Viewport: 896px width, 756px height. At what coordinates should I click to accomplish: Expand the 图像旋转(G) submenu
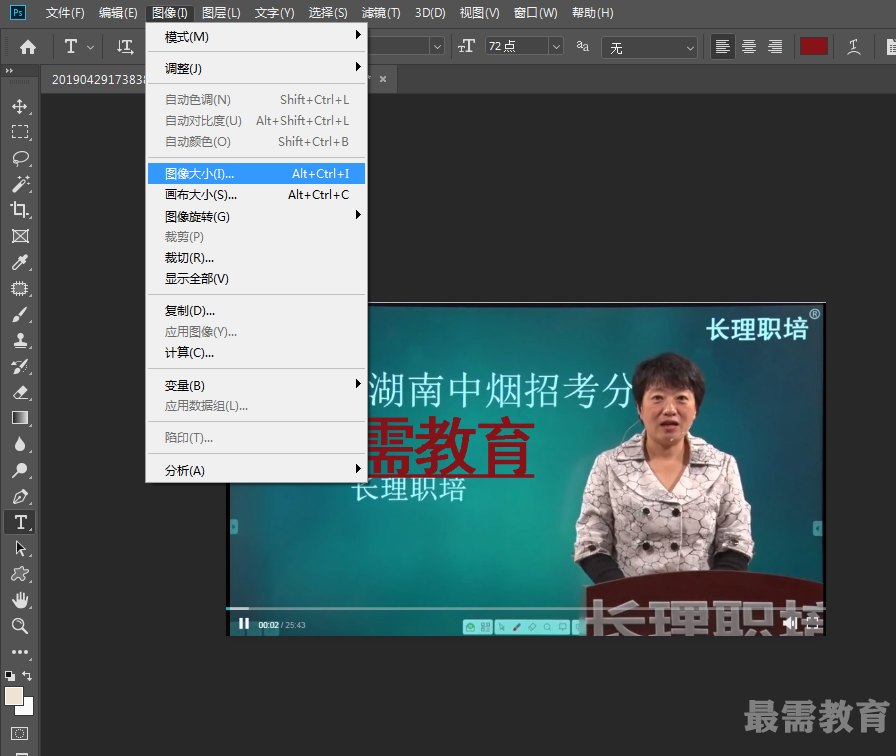(x=256, y=217)
